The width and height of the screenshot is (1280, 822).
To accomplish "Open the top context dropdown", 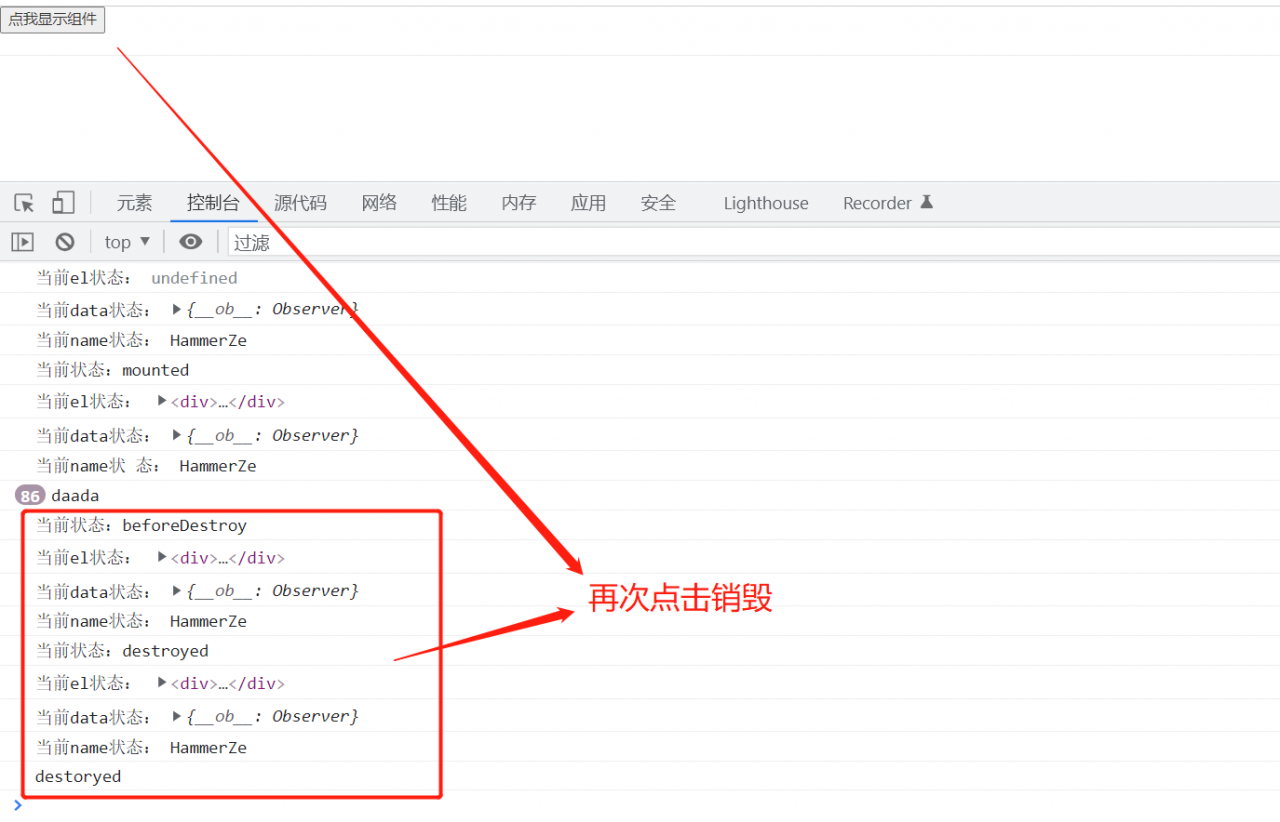I will (127, 242).
